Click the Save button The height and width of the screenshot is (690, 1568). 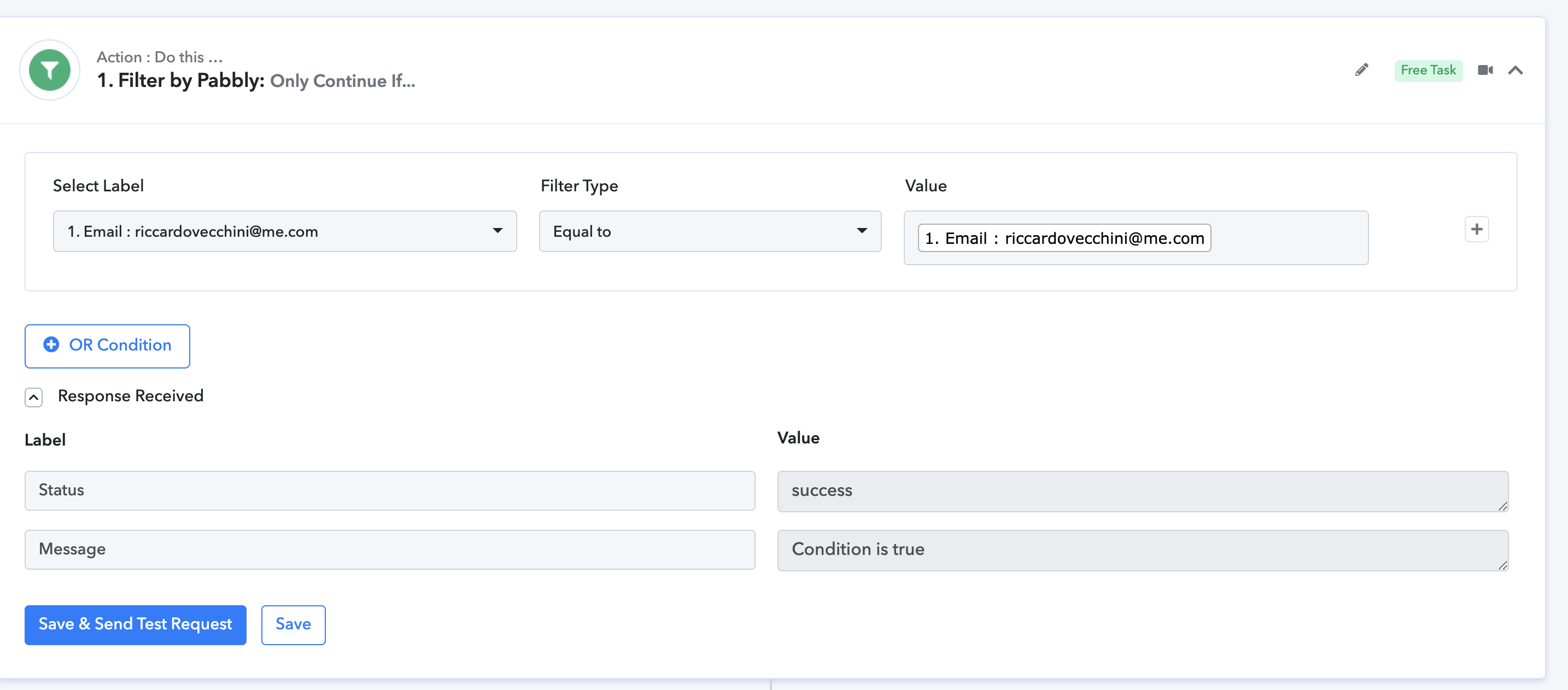pyautogui.click(x=294, y=625)
